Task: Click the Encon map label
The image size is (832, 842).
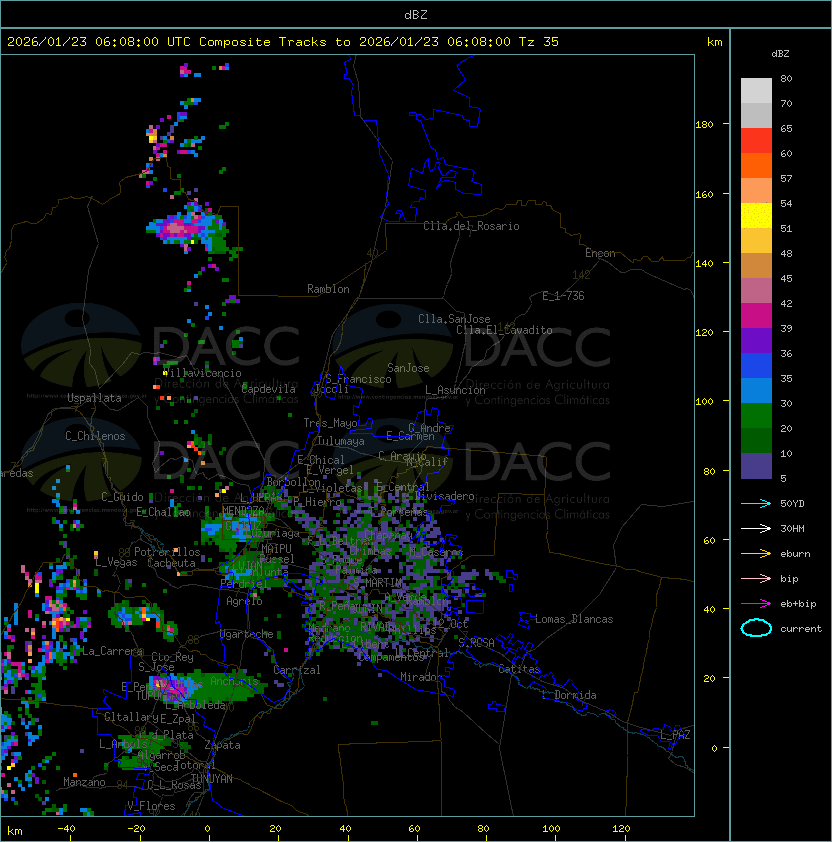Action: [600, 253]
